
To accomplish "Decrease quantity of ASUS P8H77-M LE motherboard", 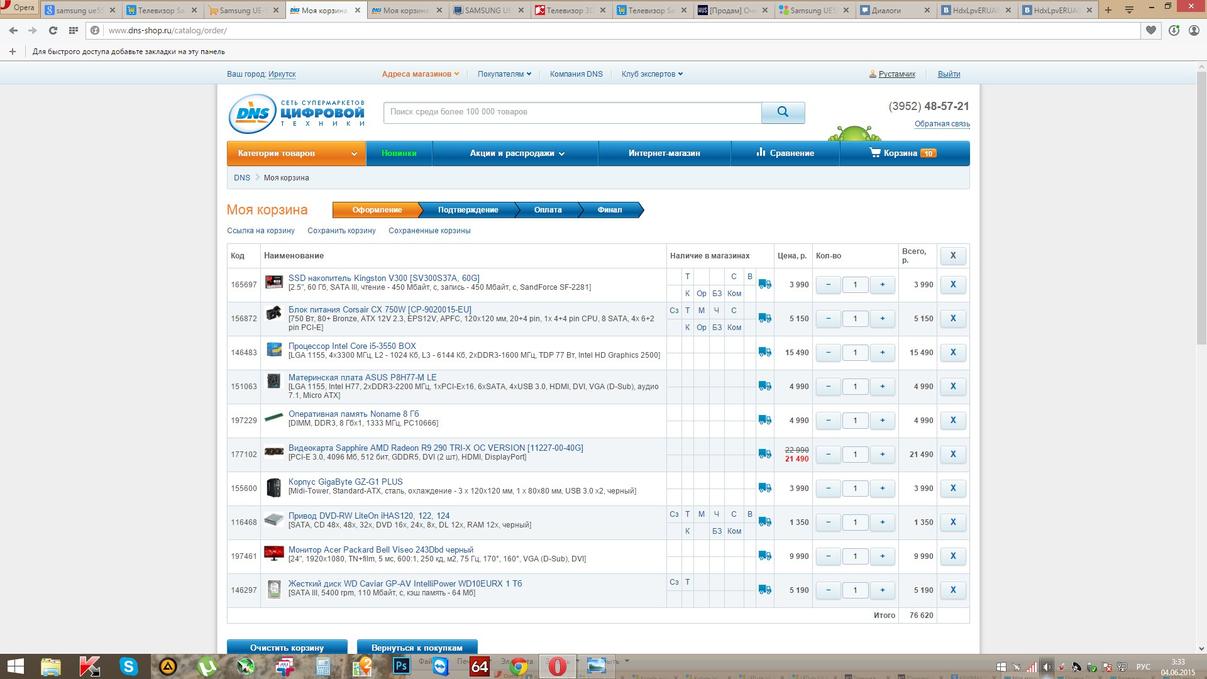I will pos(828,387).
